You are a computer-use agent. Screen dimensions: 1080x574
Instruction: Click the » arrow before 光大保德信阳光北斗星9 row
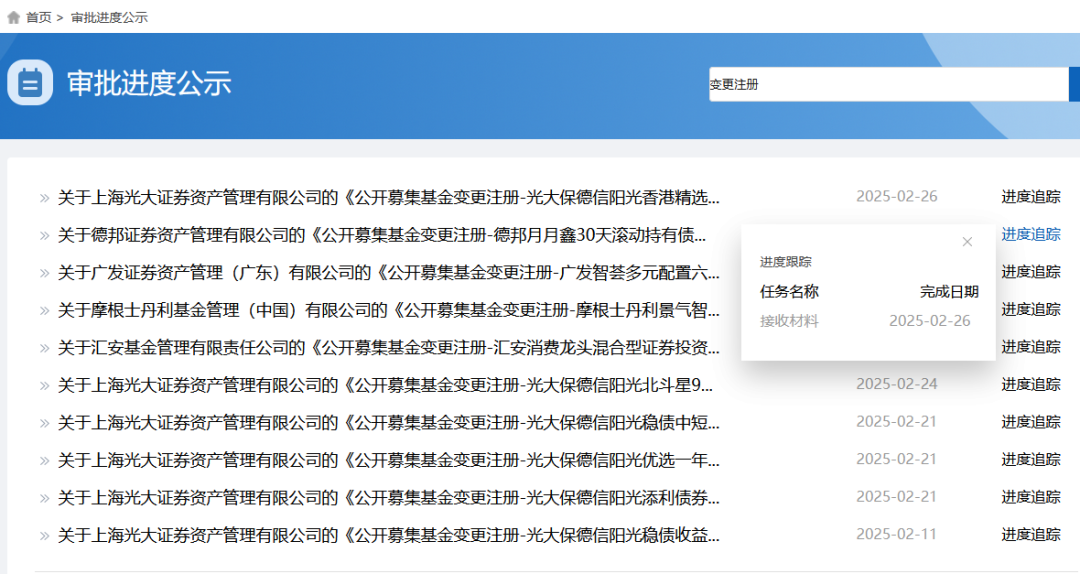coord(45,386)
